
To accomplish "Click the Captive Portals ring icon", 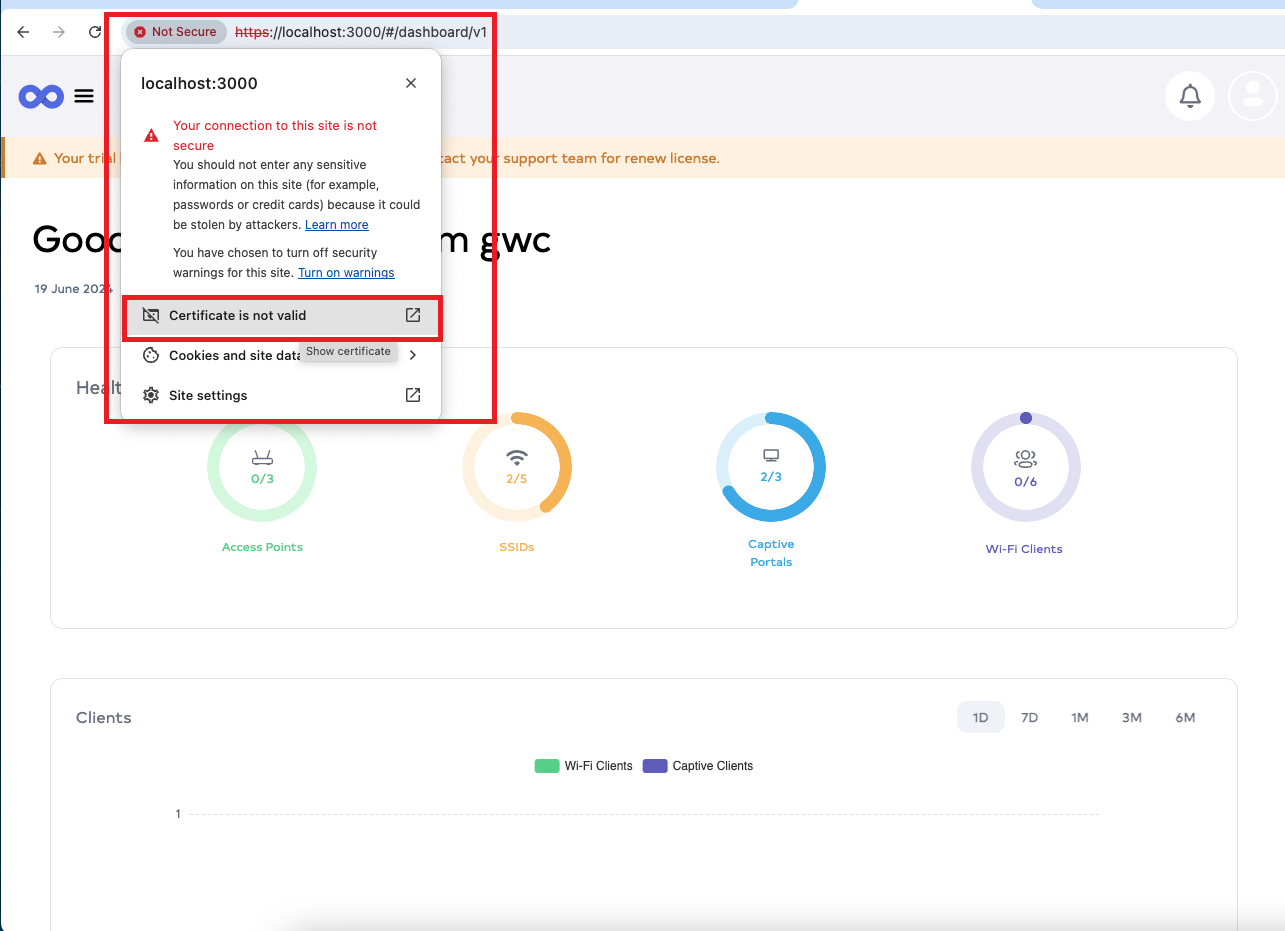I will click(x=771, y=466).
